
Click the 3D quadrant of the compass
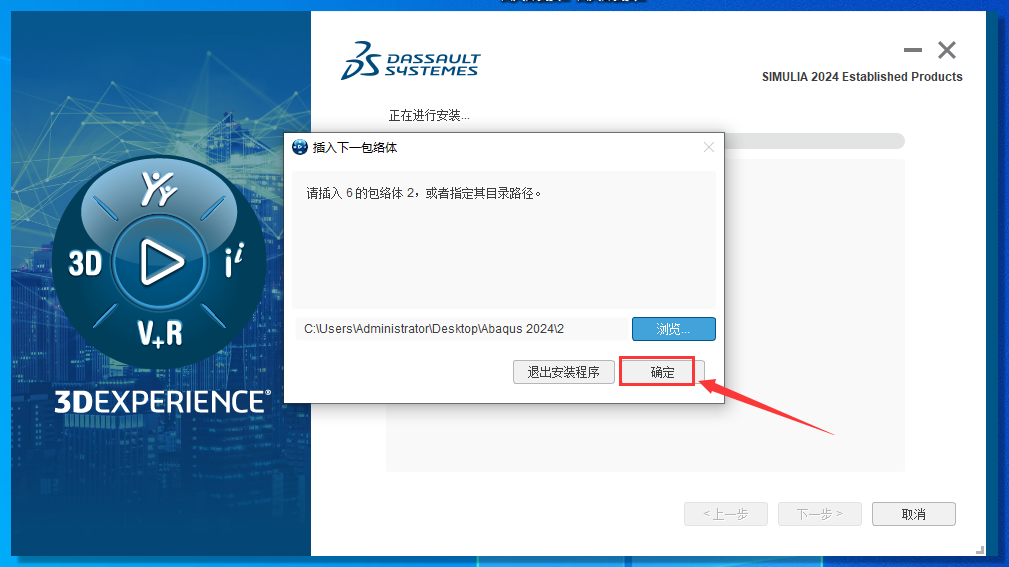click(x=85, y=263)
